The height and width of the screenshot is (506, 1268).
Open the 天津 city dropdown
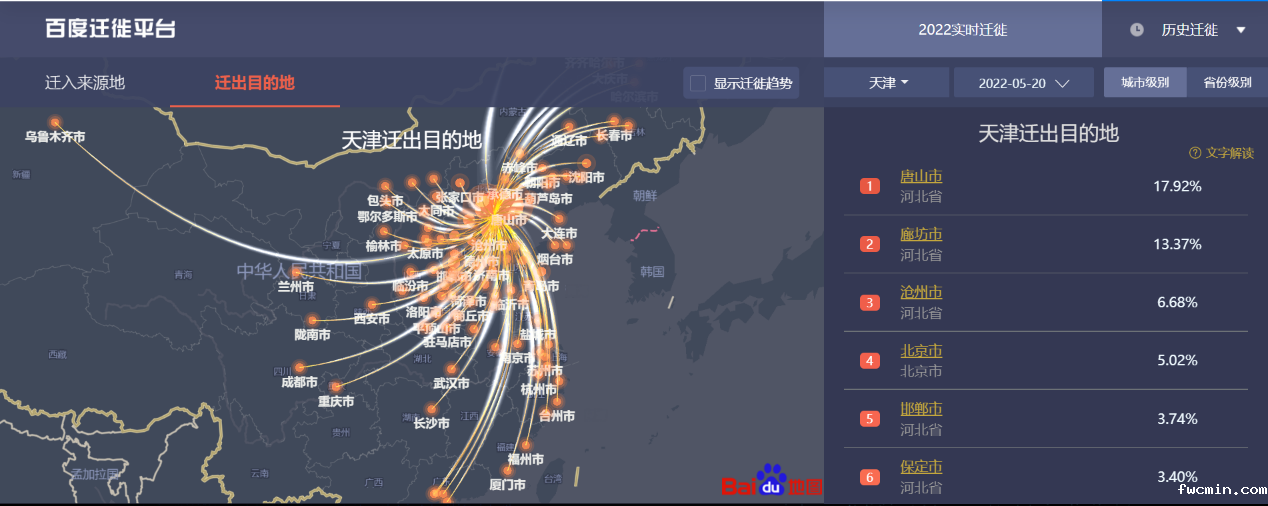tap(888, 83)
